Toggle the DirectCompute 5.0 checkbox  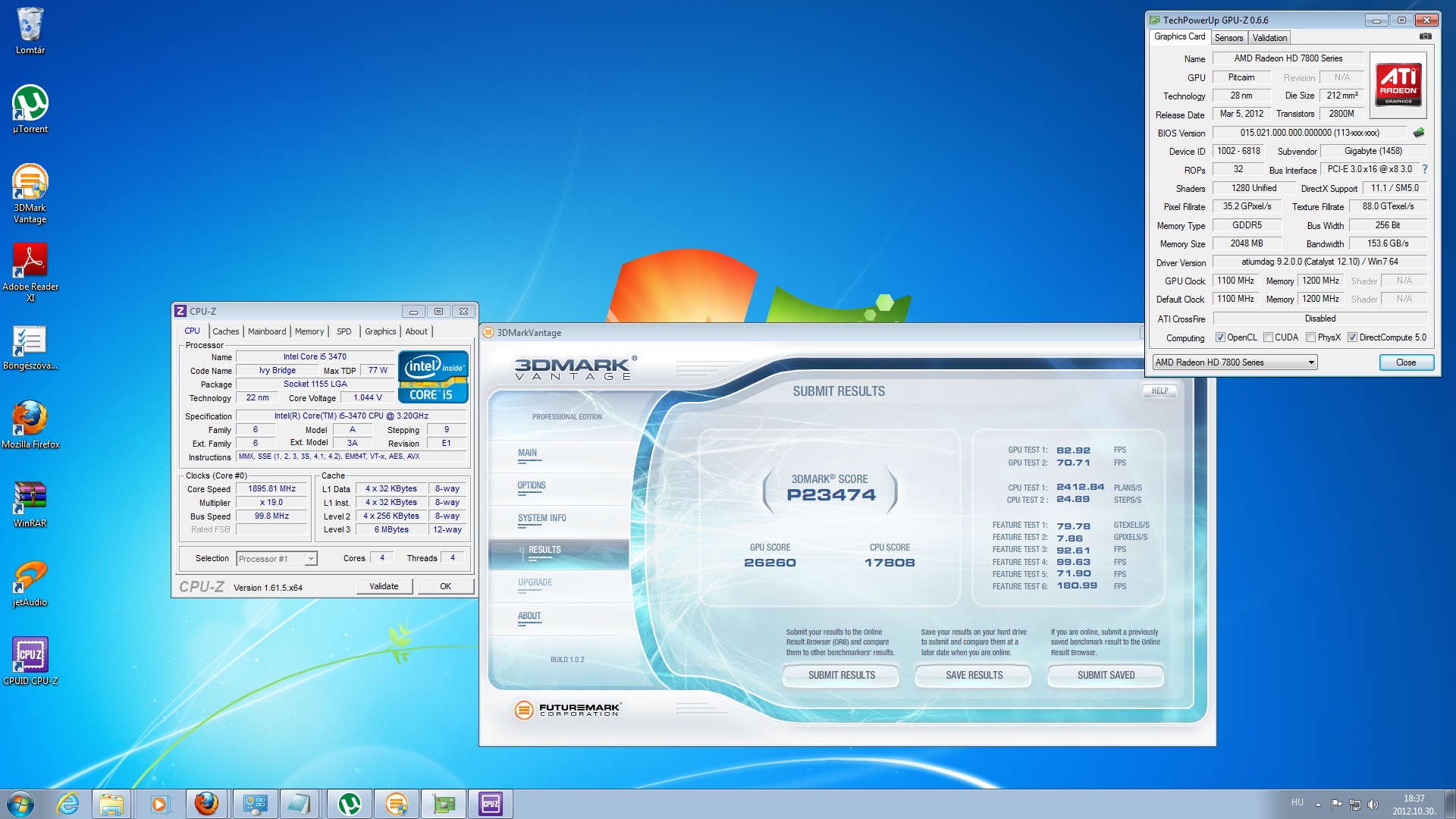pos(1352,337)
